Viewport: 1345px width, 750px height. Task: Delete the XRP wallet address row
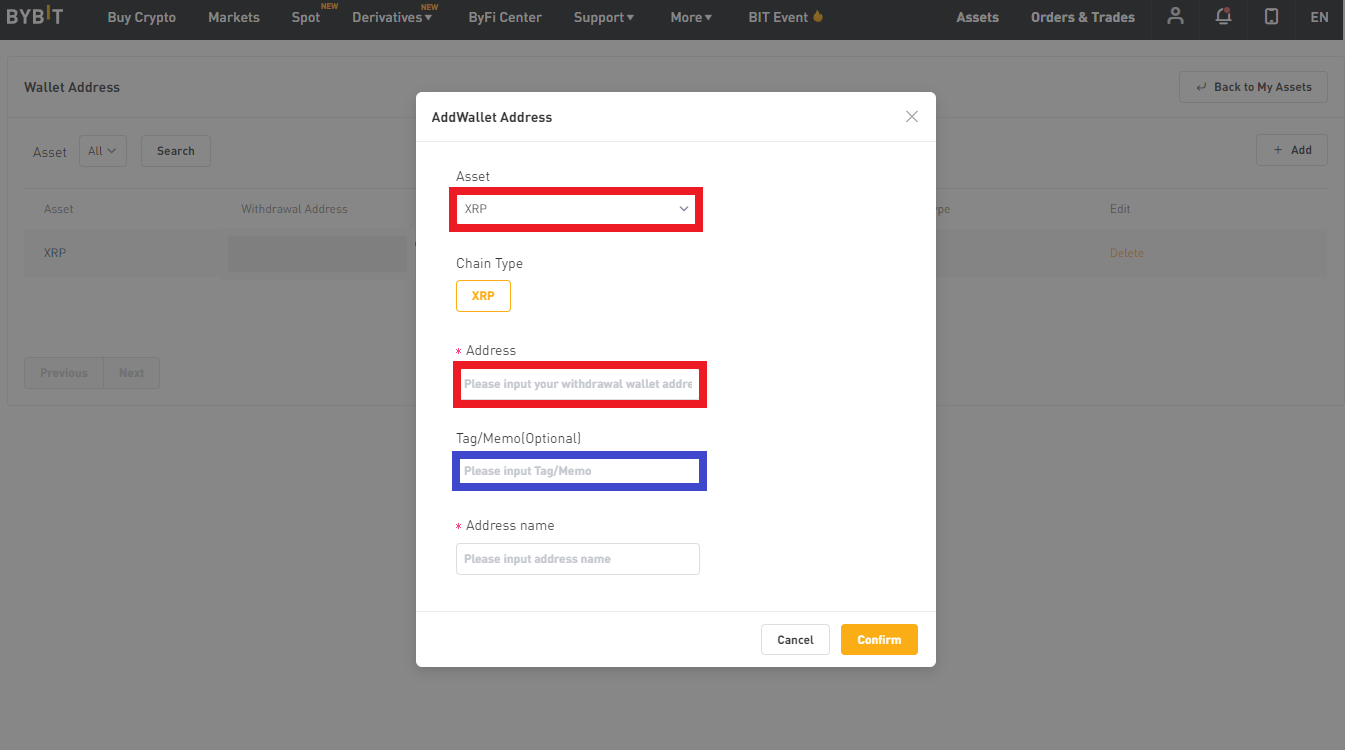click(1126, 253)
